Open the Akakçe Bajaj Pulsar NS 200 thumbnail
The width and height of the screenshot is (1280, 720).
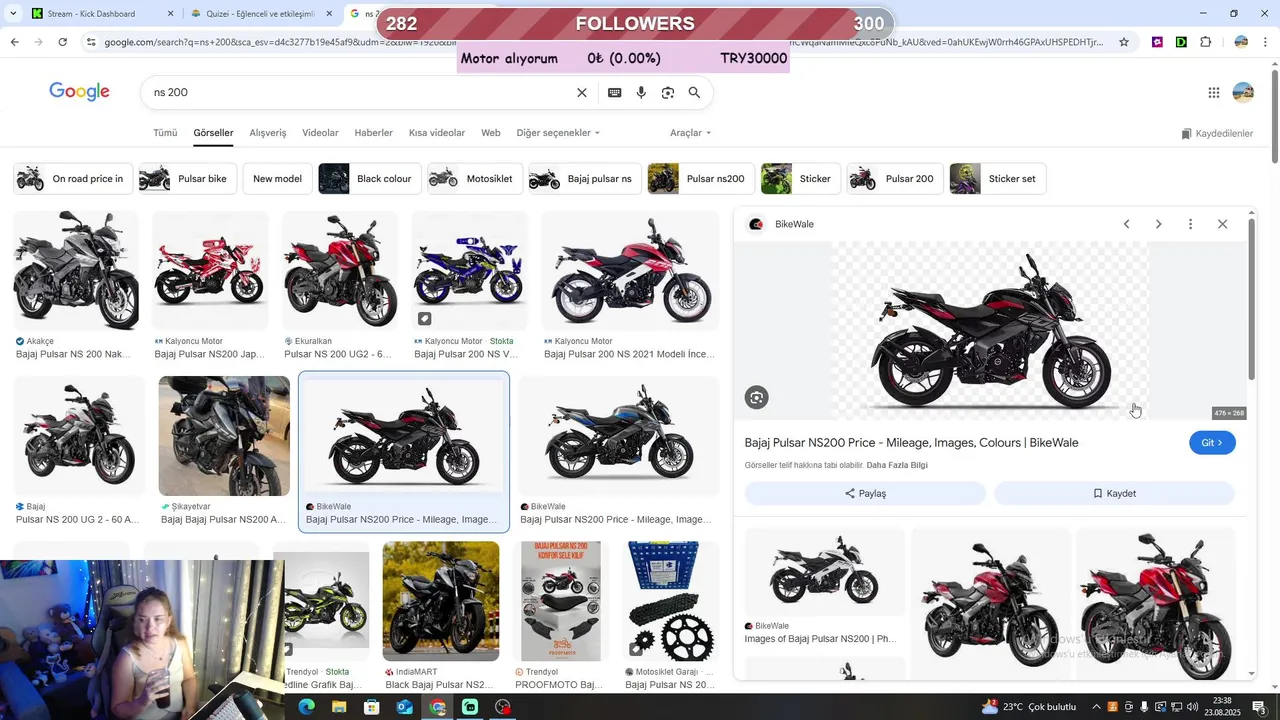(x=76, y=270)
